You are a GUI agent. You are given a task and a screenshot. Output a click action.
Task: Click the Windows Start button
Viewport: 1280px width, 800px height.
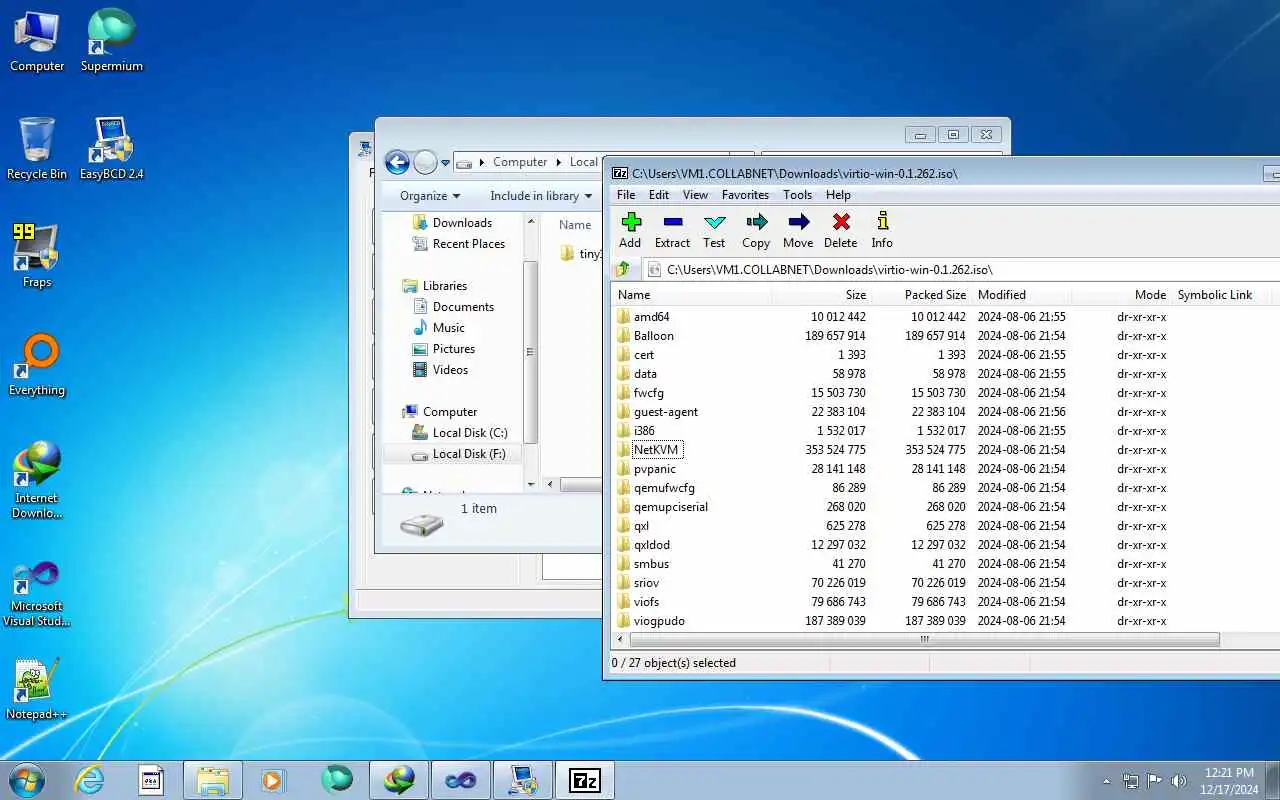[x=27, y=780]
